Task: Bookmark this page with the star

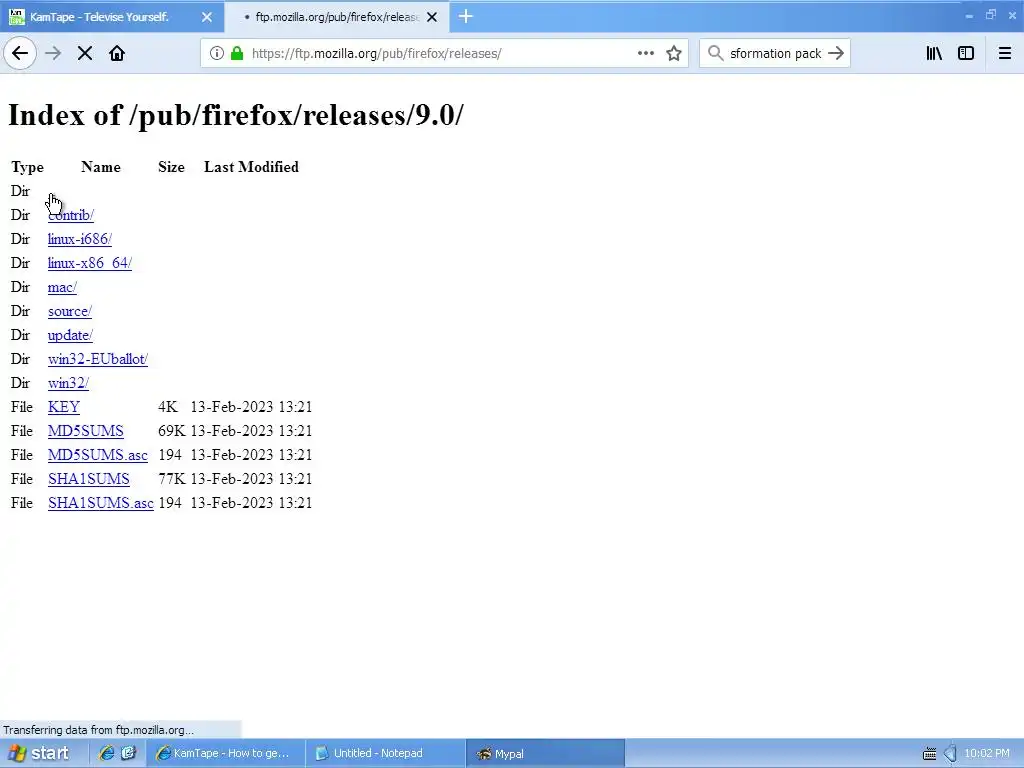Action: 674,54
